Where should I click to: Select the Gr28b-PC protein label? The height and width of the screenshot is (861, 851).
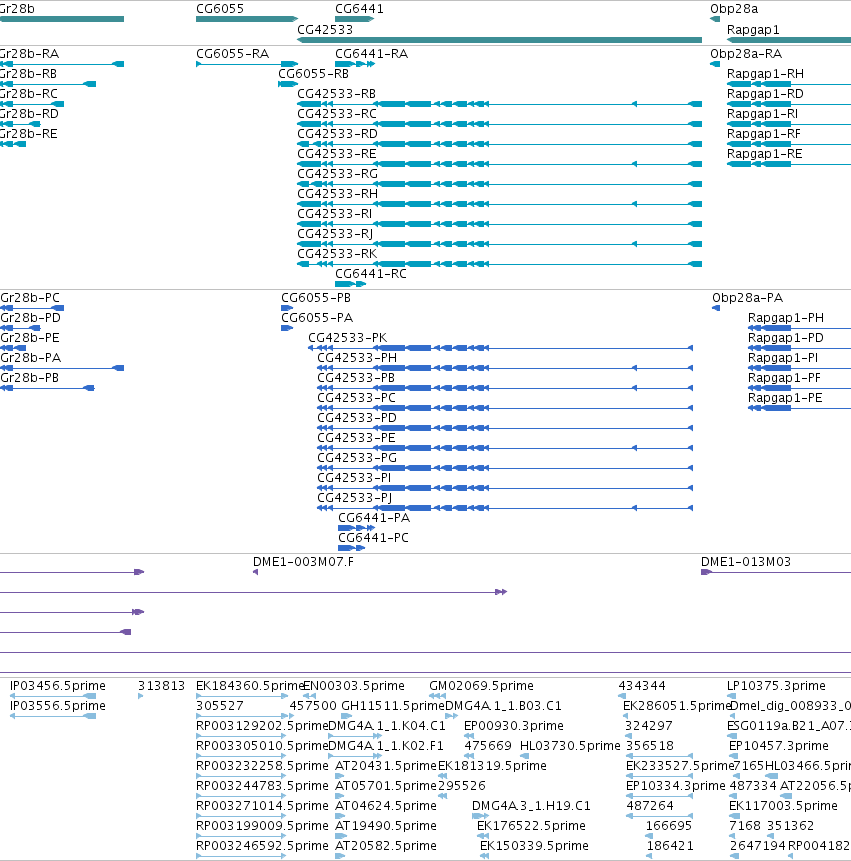tap(30, 298)
